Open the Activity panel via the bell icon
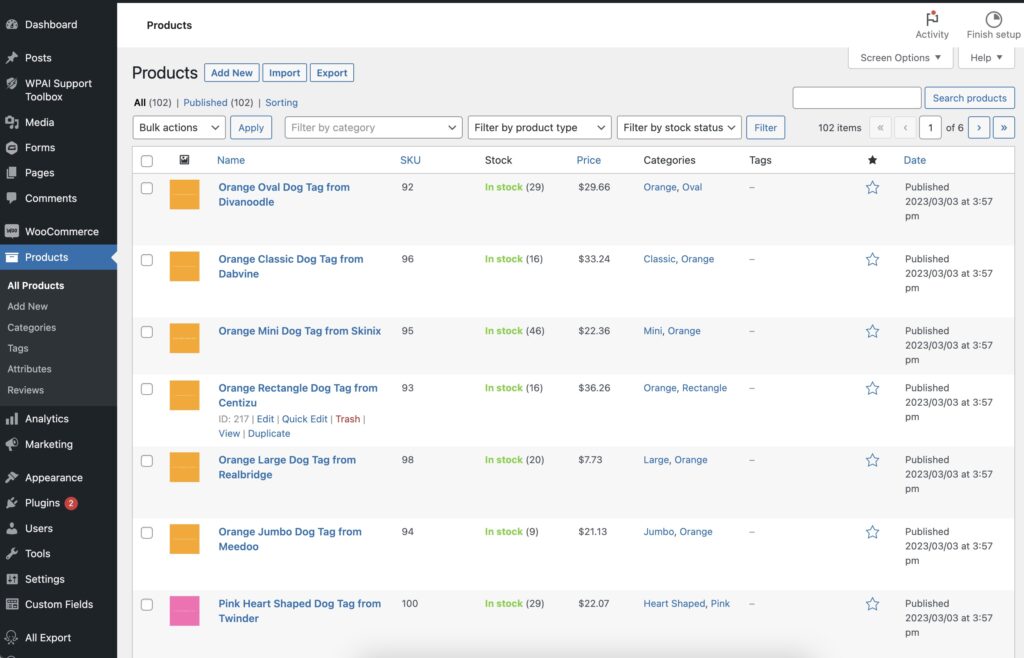Viewport: 1024px width, 658px height. click(931, 18)
